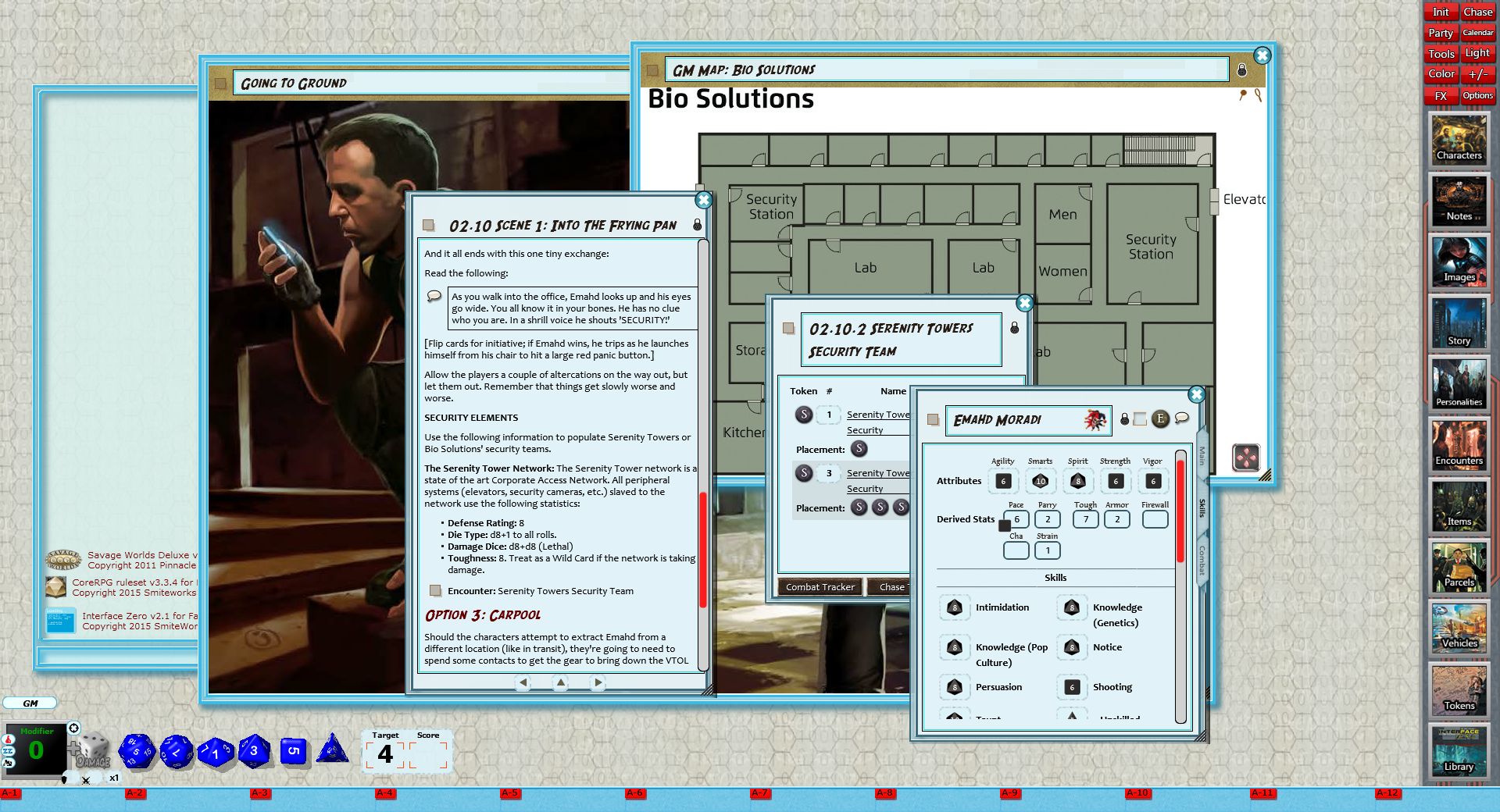The height and width of the screenshot is (812, 1500).
Task: Open the Encounters sidebar panel
Action: coord(1459,445)
